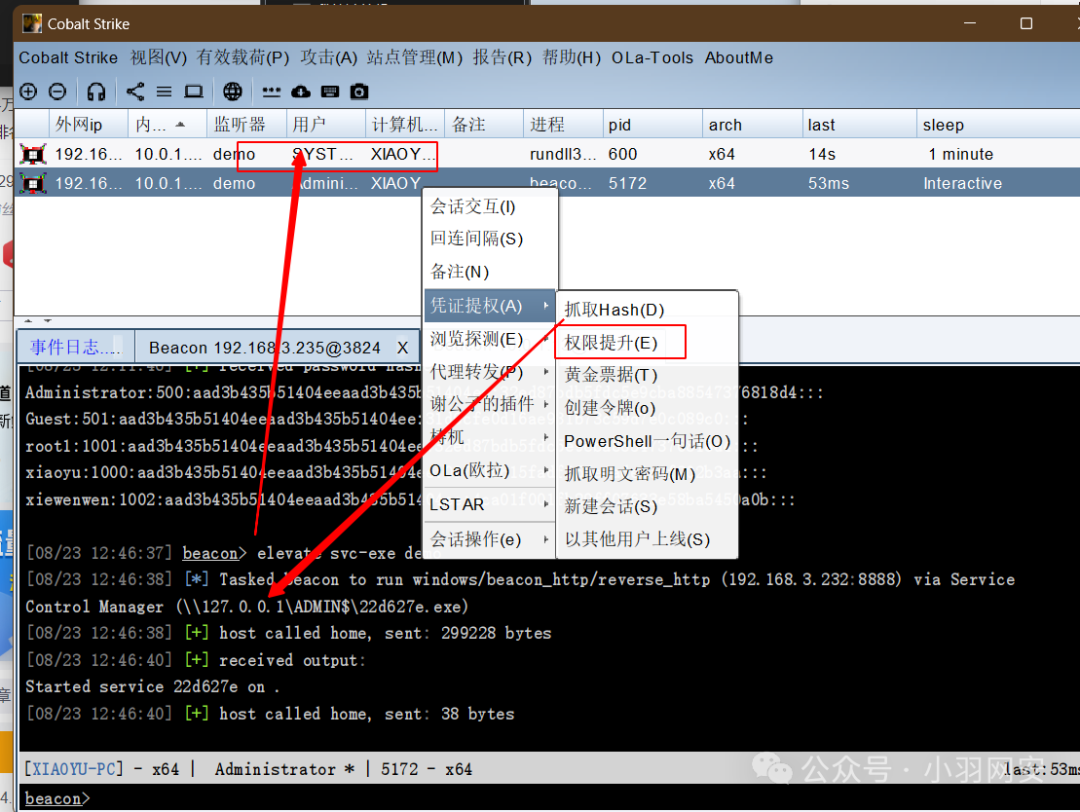Click the beacon icon of the pid 5172 row

click(33, 183)
